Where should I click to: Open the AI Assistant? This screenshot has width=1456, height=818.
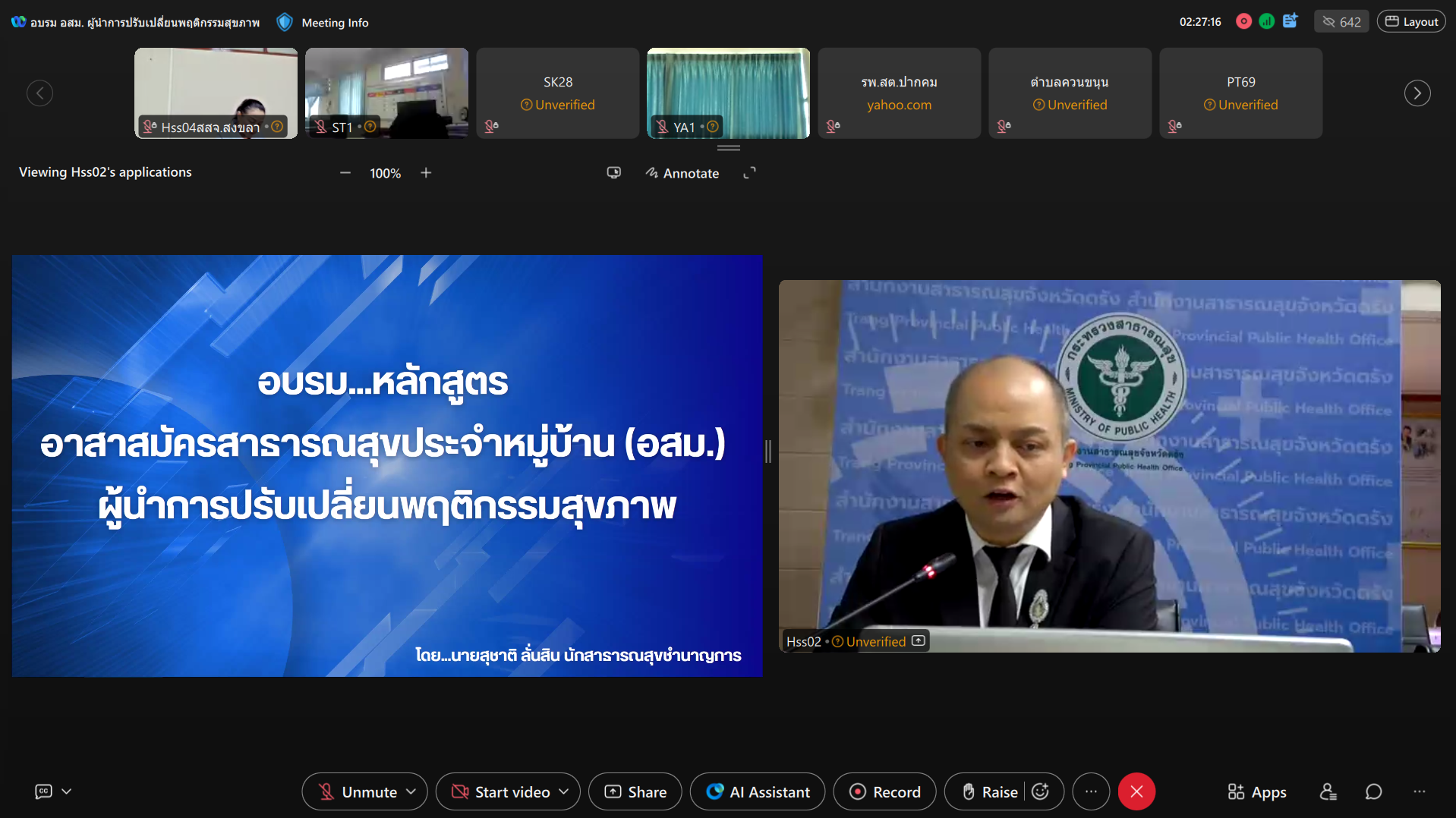[758, 791]
